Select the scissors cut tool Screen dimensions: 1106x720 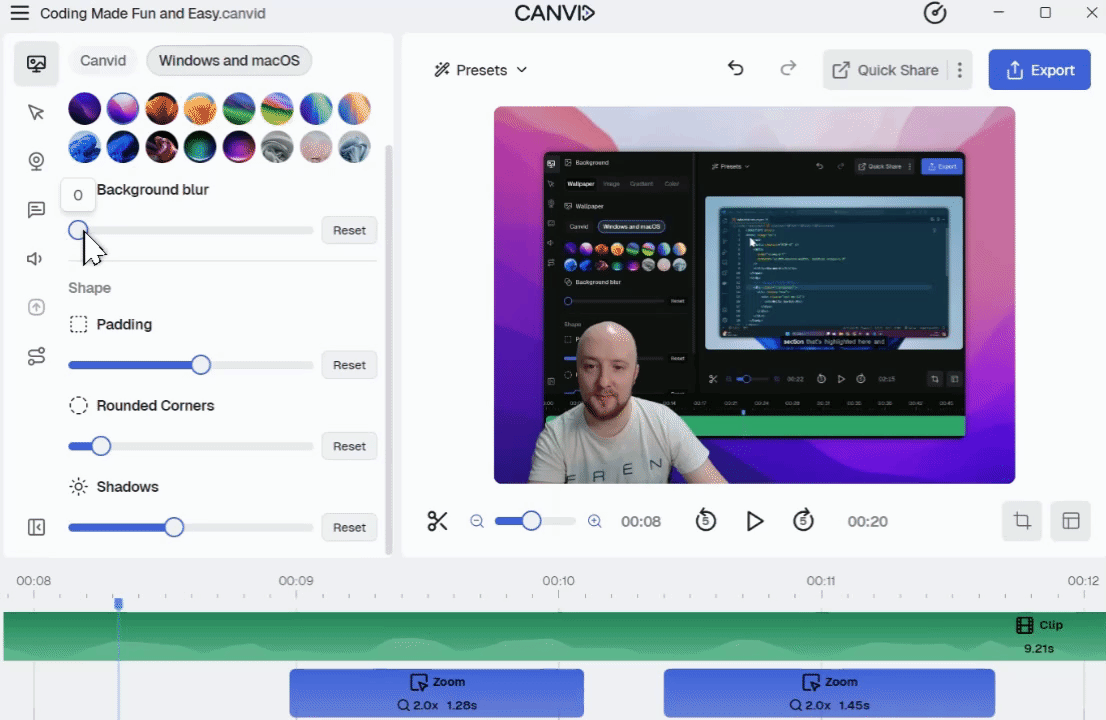tap(437, 521)
